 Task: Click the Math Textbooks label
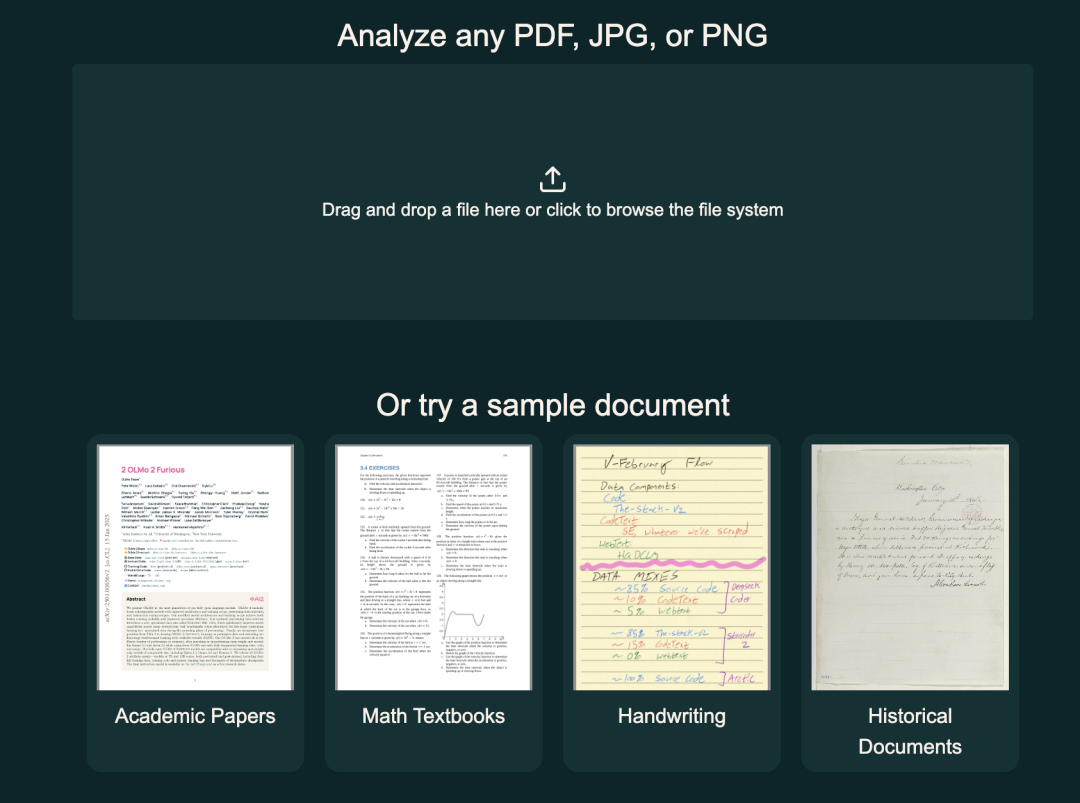433,716
